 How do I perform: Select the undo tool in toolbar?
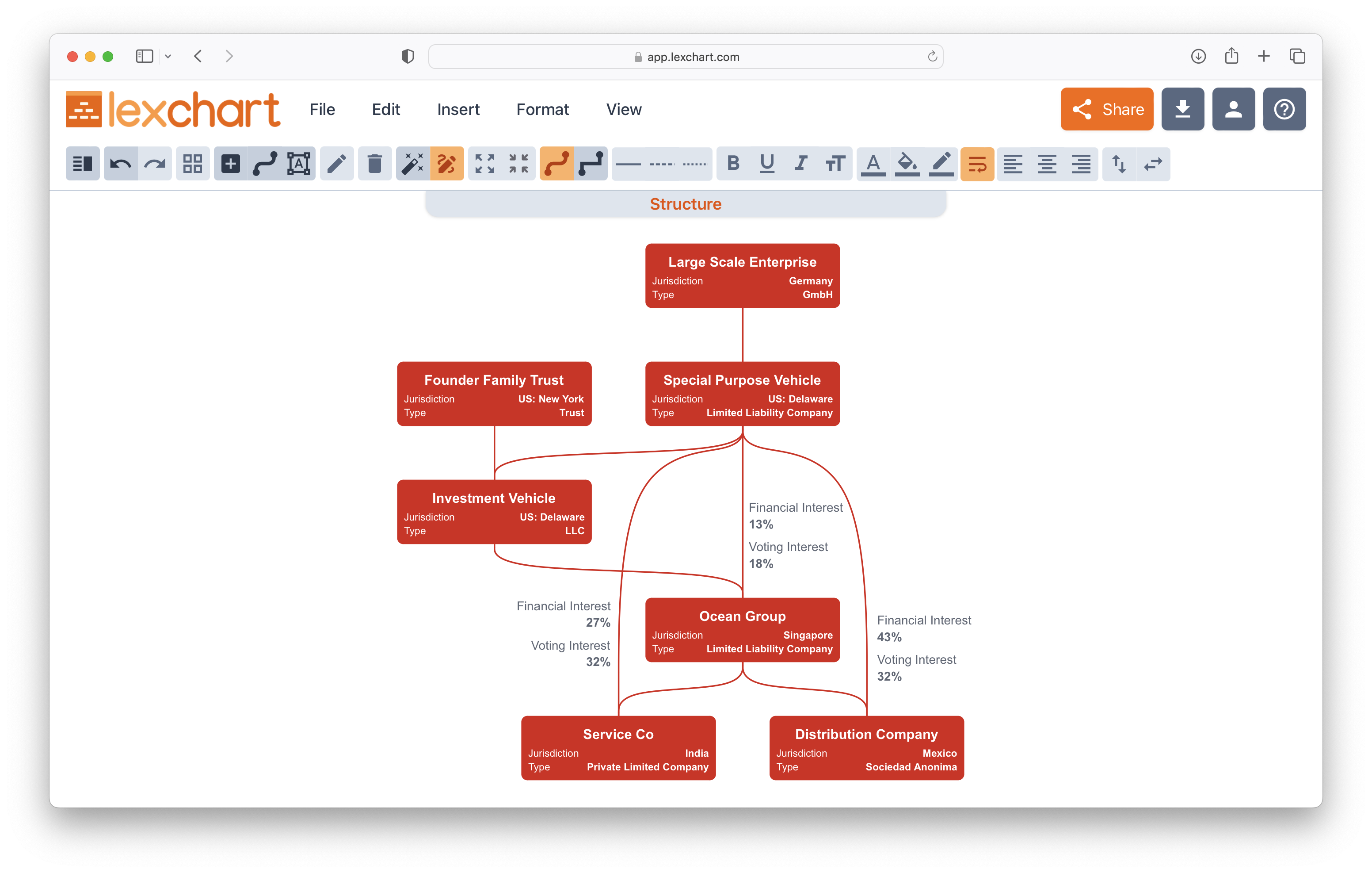pos(120,163)
